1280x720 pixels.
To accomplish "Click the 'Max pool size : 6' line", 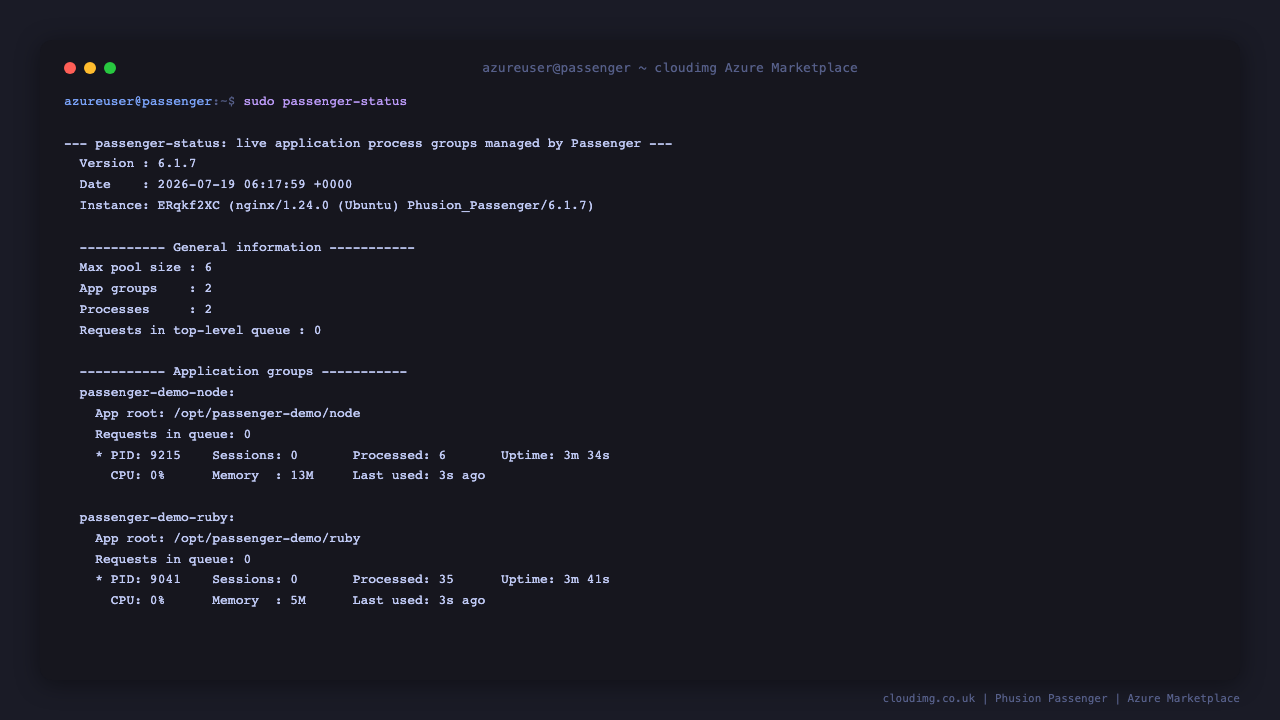I will (146, 268).
